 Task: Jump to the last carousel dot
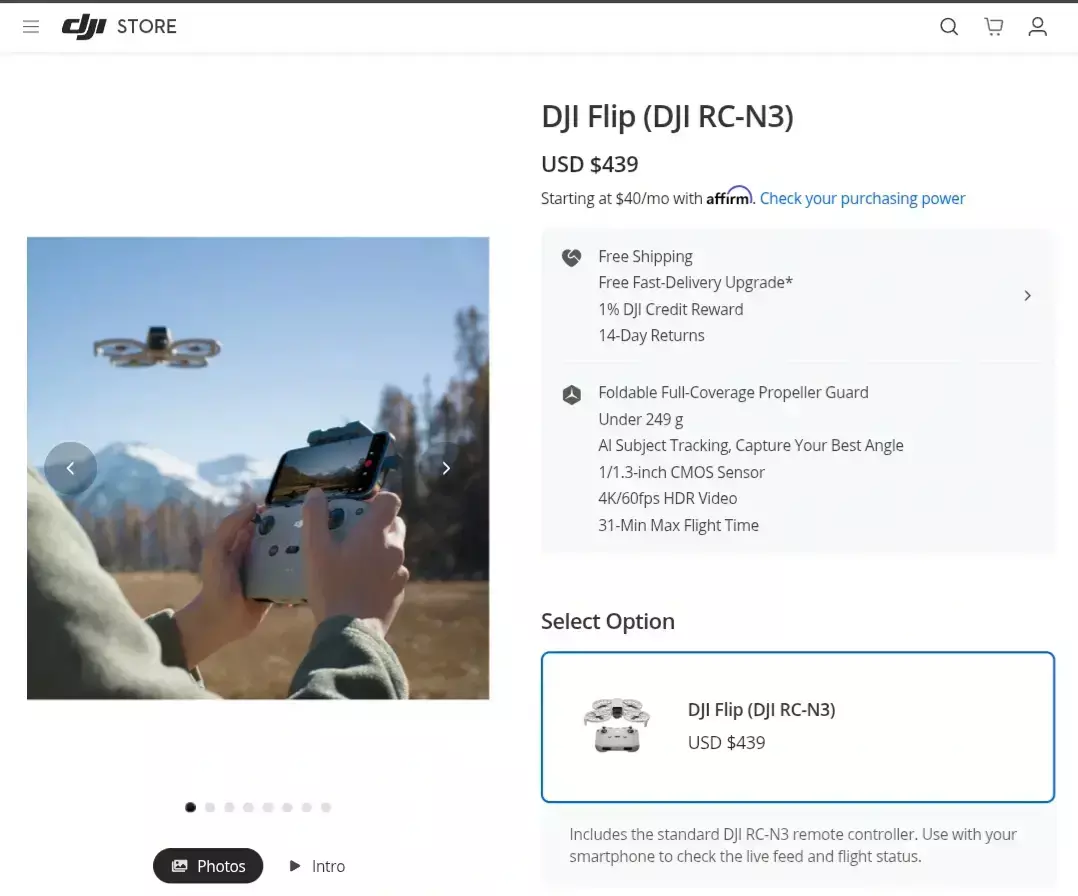[326, 807]
